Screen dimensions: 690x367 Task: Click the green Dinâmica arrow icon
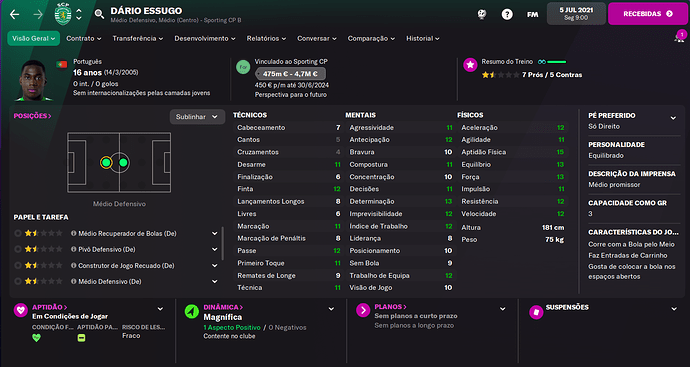pos(191,311)
